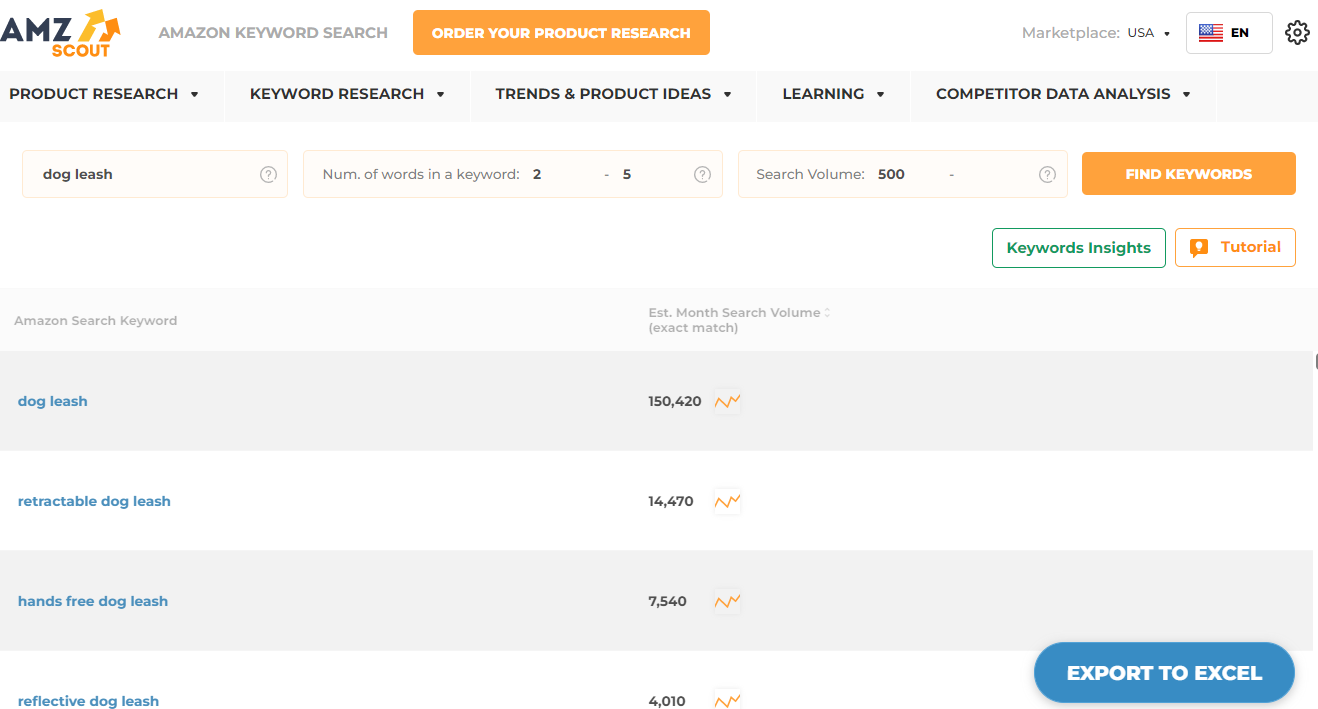Click the Tutorial flag icon
The width and height of the screenshot is (1318, 709).
tap(1200, 247)
